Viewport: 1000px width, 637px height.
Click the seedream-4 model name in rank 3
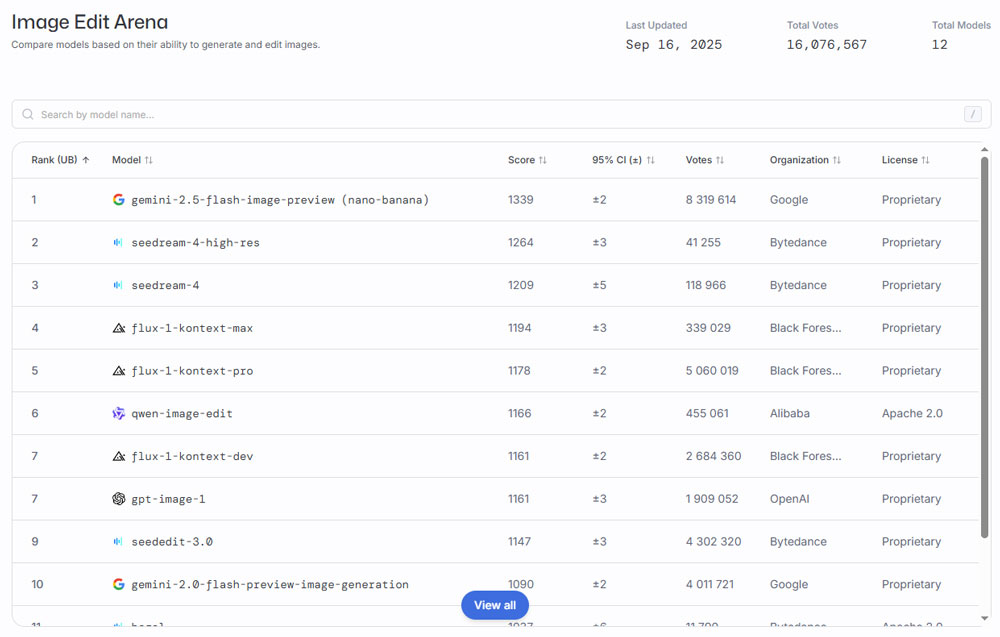165,285
